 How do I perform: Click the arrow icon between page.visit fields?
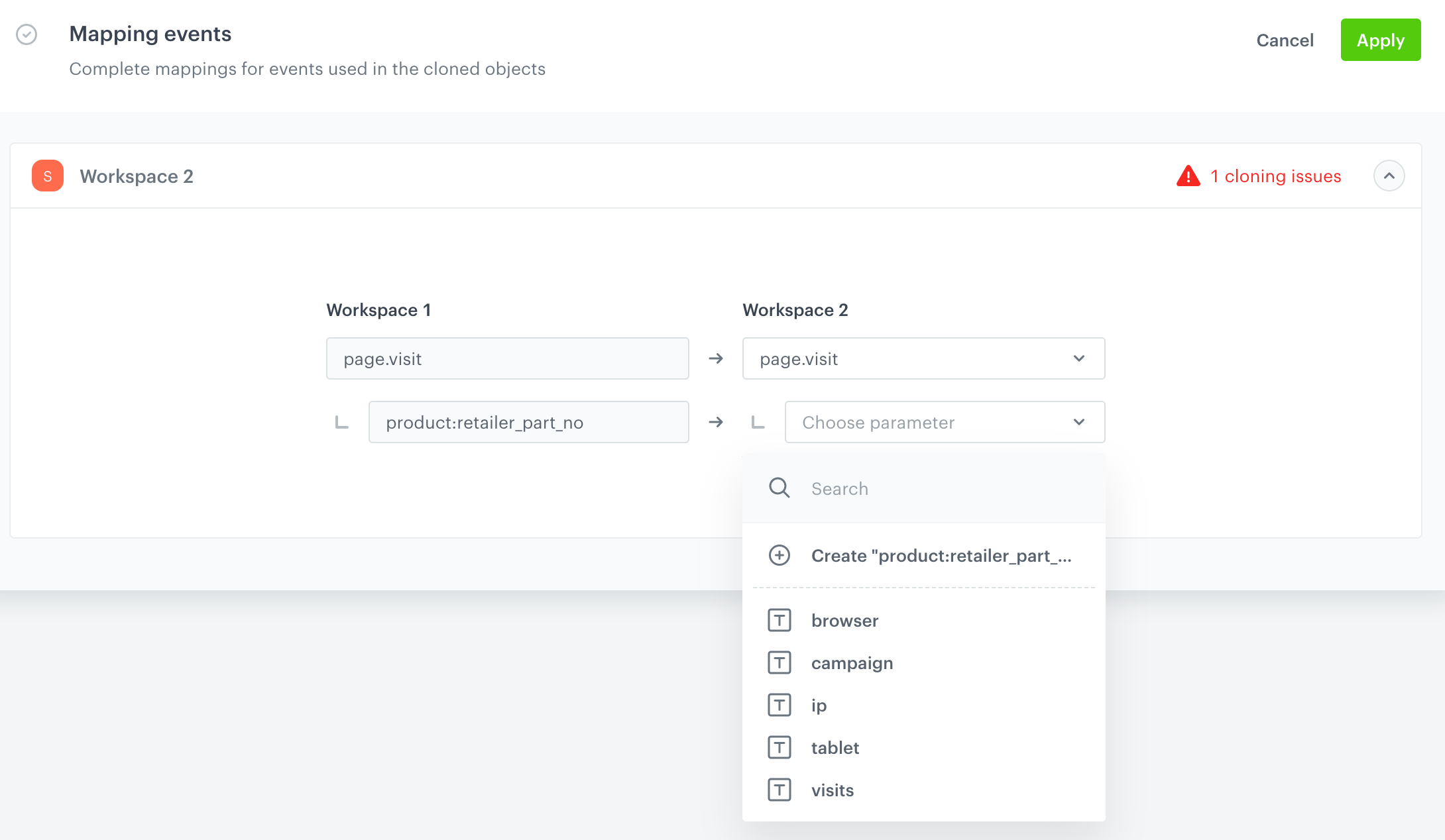click(x=716, y=358)
